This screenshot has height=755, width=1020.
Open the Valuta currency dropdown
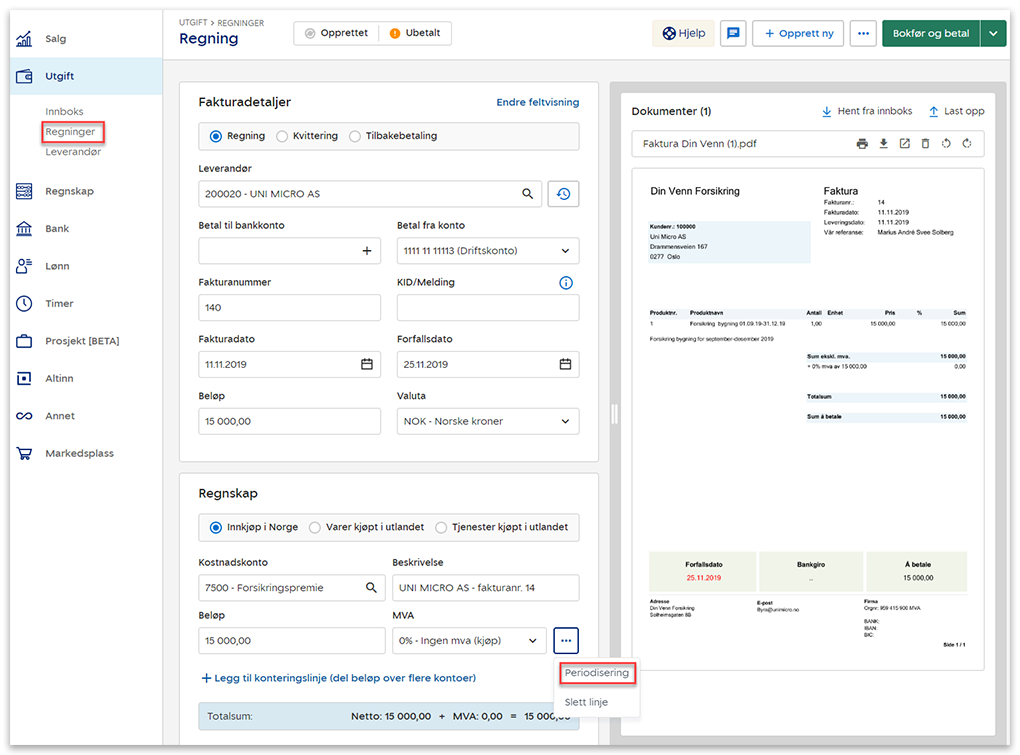click(565, 421)
